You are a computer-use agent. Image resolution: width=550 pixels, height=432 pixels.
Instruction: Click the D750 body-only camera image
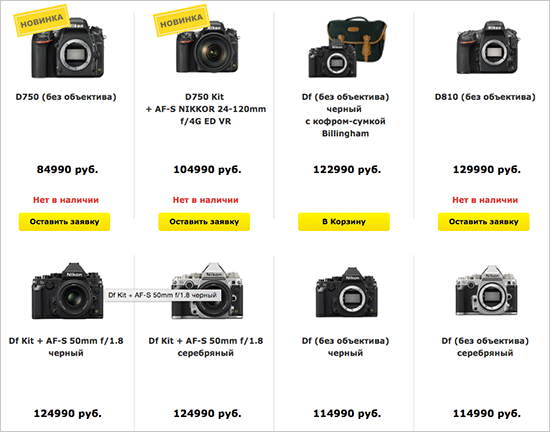point(68,48)
